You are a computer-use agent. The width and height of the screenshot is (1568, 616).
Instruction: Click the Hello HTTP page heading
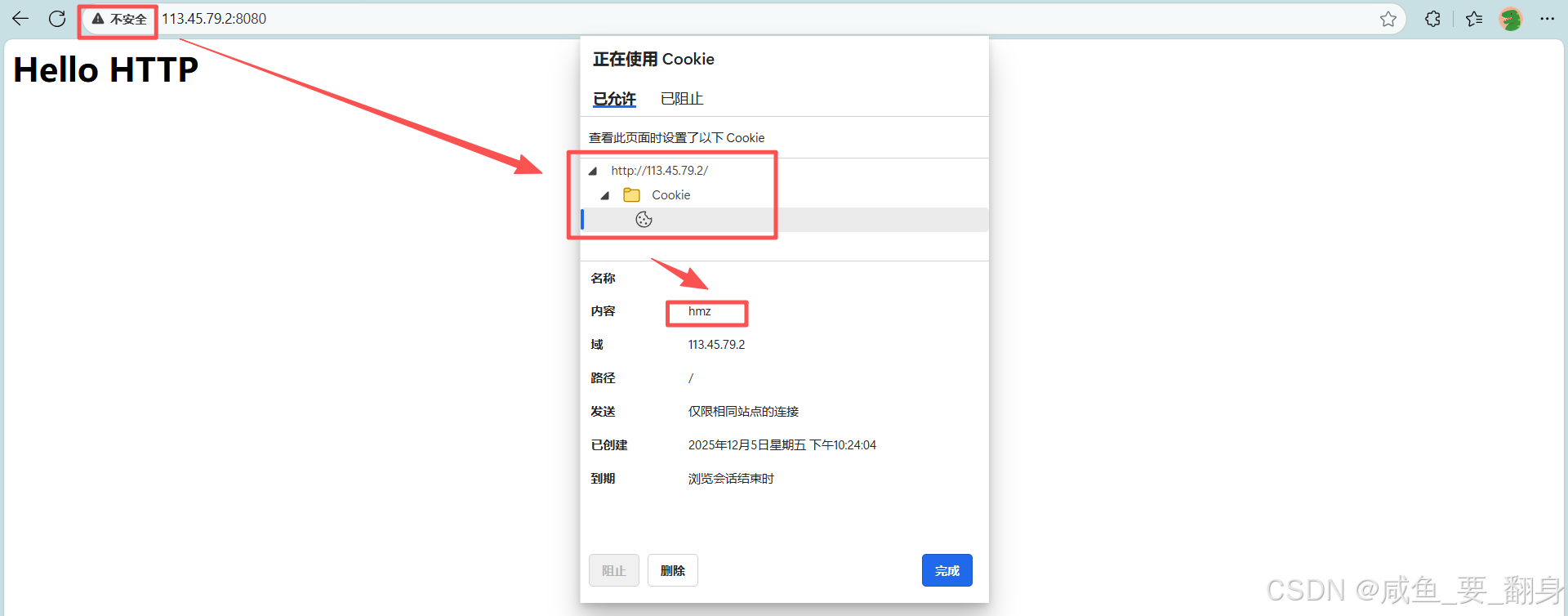(106, 69)
